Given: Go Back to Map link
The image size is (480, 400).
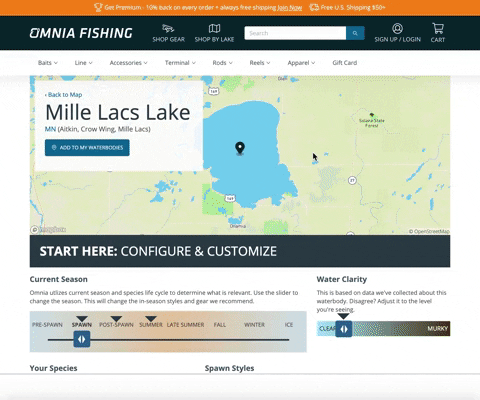Looking at the screenshot, I should tap(63, 95).
